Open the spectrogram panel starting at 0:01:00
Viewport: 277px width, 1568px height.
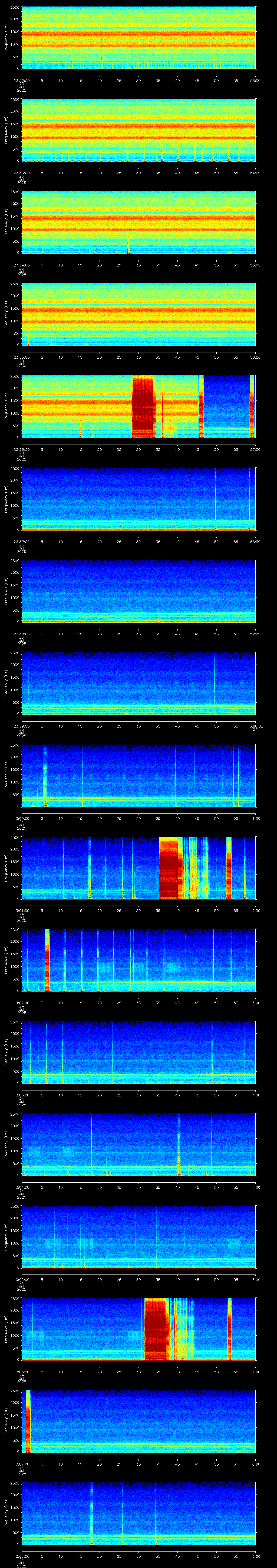138,868
